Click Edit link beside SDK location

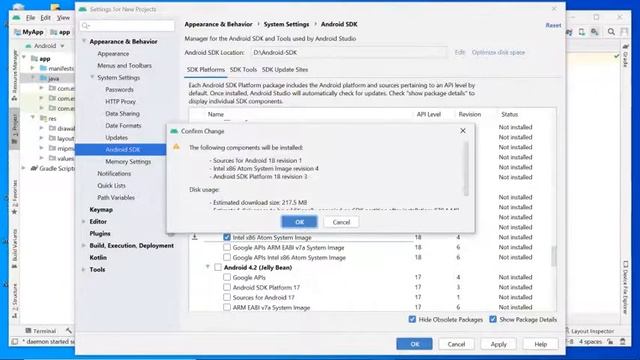(460, 52)
